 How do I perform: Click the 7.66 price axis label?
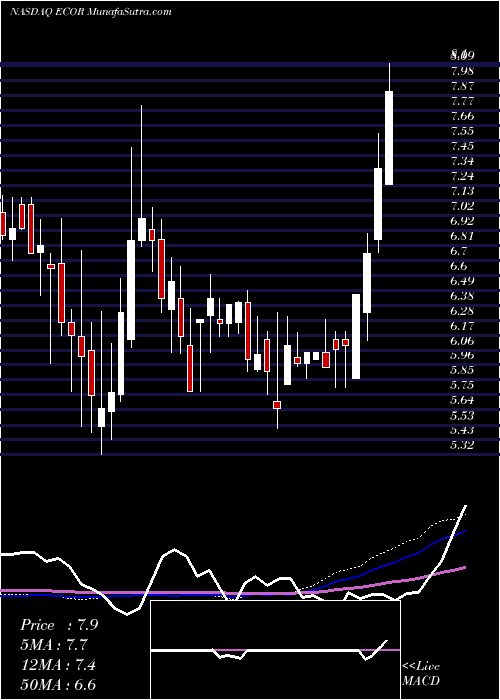462,116
